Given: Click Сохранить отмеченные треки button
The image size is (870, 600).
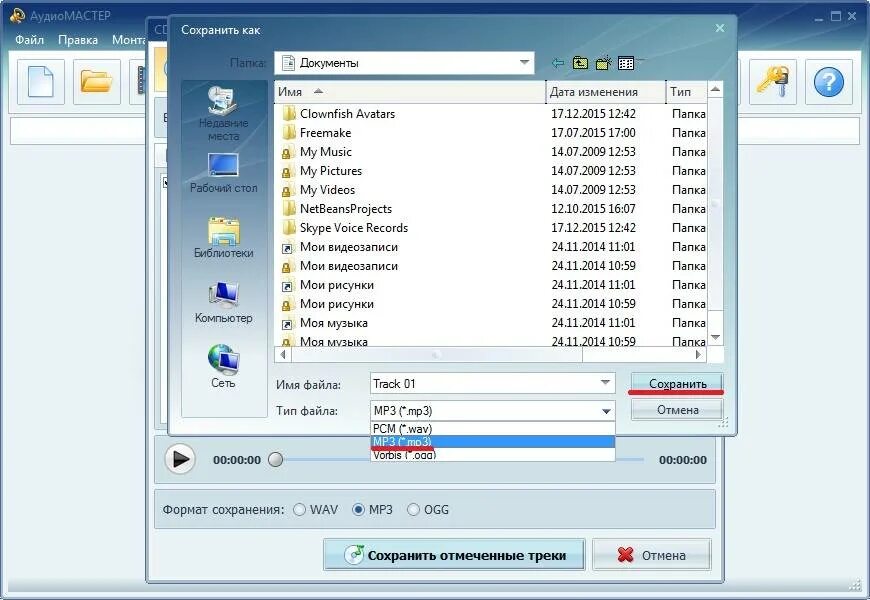Looking at the screenshot, I should pos(454,555).
